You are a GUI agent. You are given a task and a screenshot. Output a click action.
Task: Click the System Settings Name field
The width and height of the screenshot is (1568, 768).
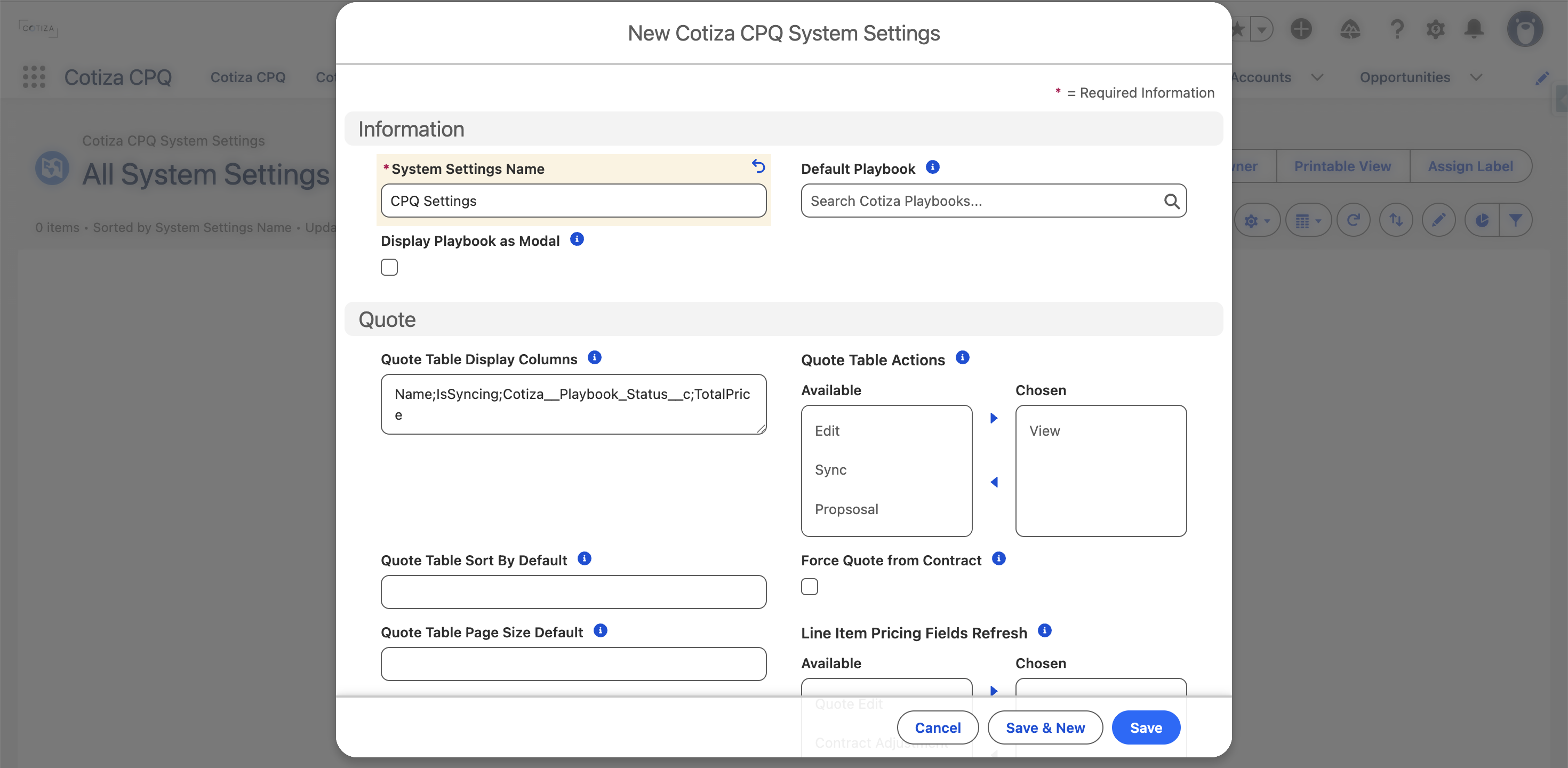click(x=573, y=201)
